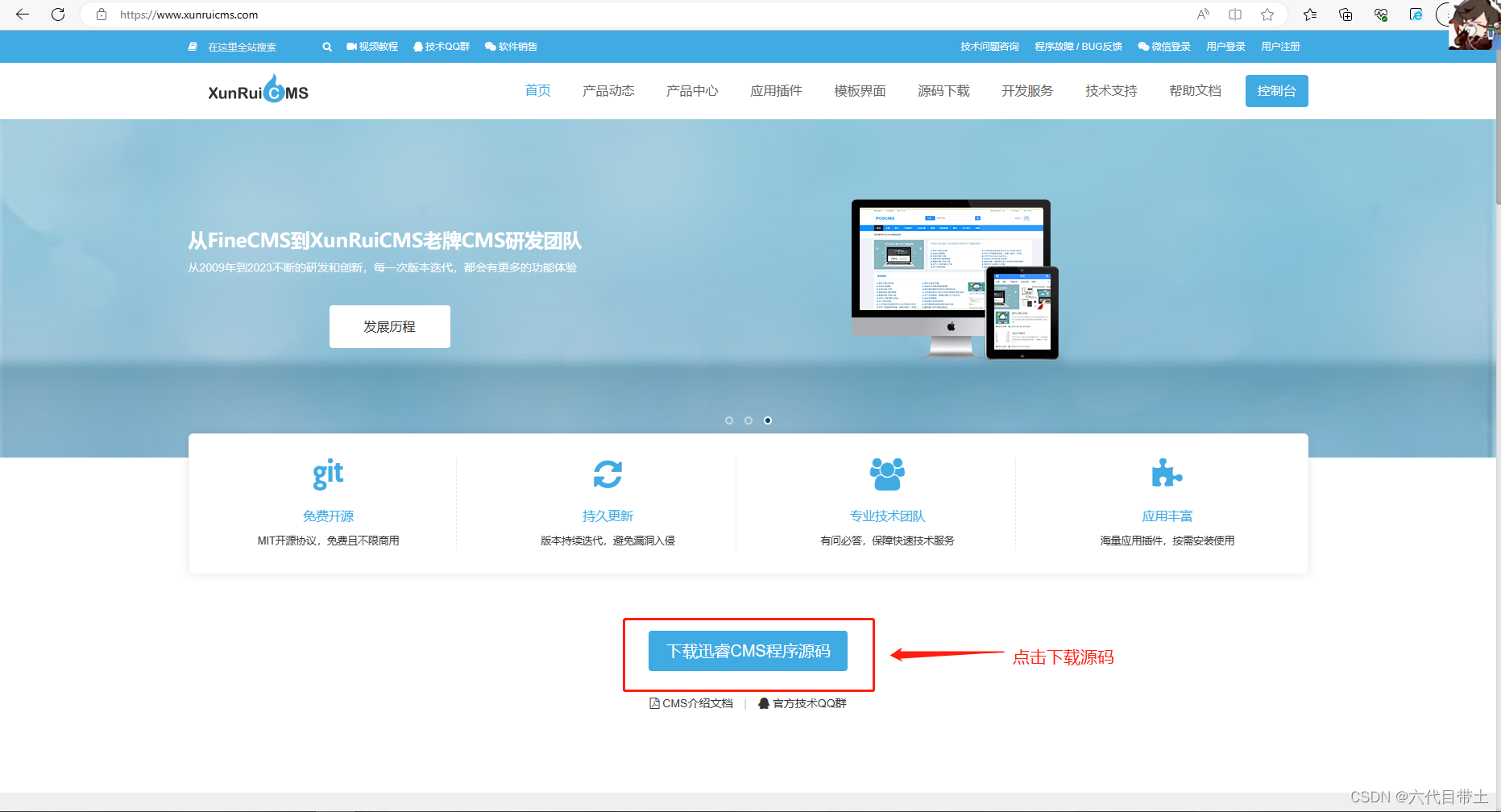Open split screen view icon
The image size is (1501, 812).
pos(1235,14)
